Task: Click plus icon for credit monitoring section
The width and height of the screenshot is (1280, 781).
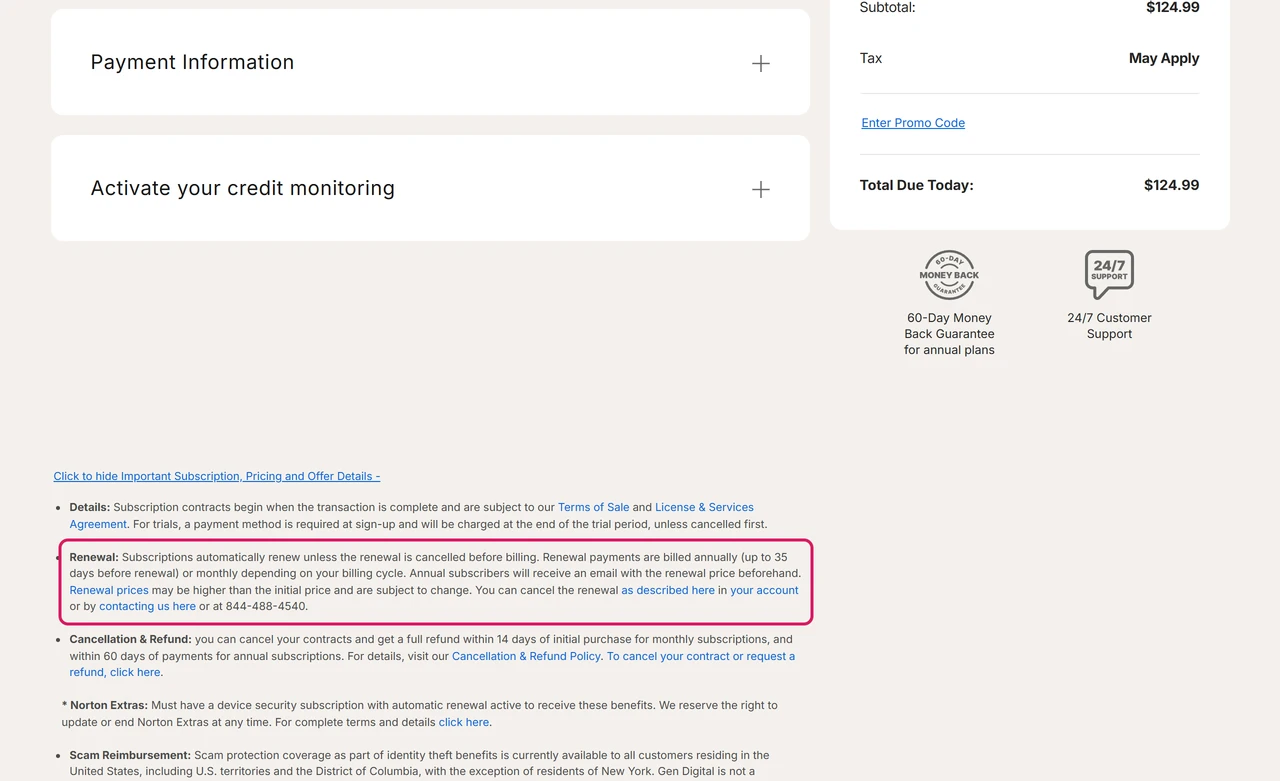Action: (761, 189)
